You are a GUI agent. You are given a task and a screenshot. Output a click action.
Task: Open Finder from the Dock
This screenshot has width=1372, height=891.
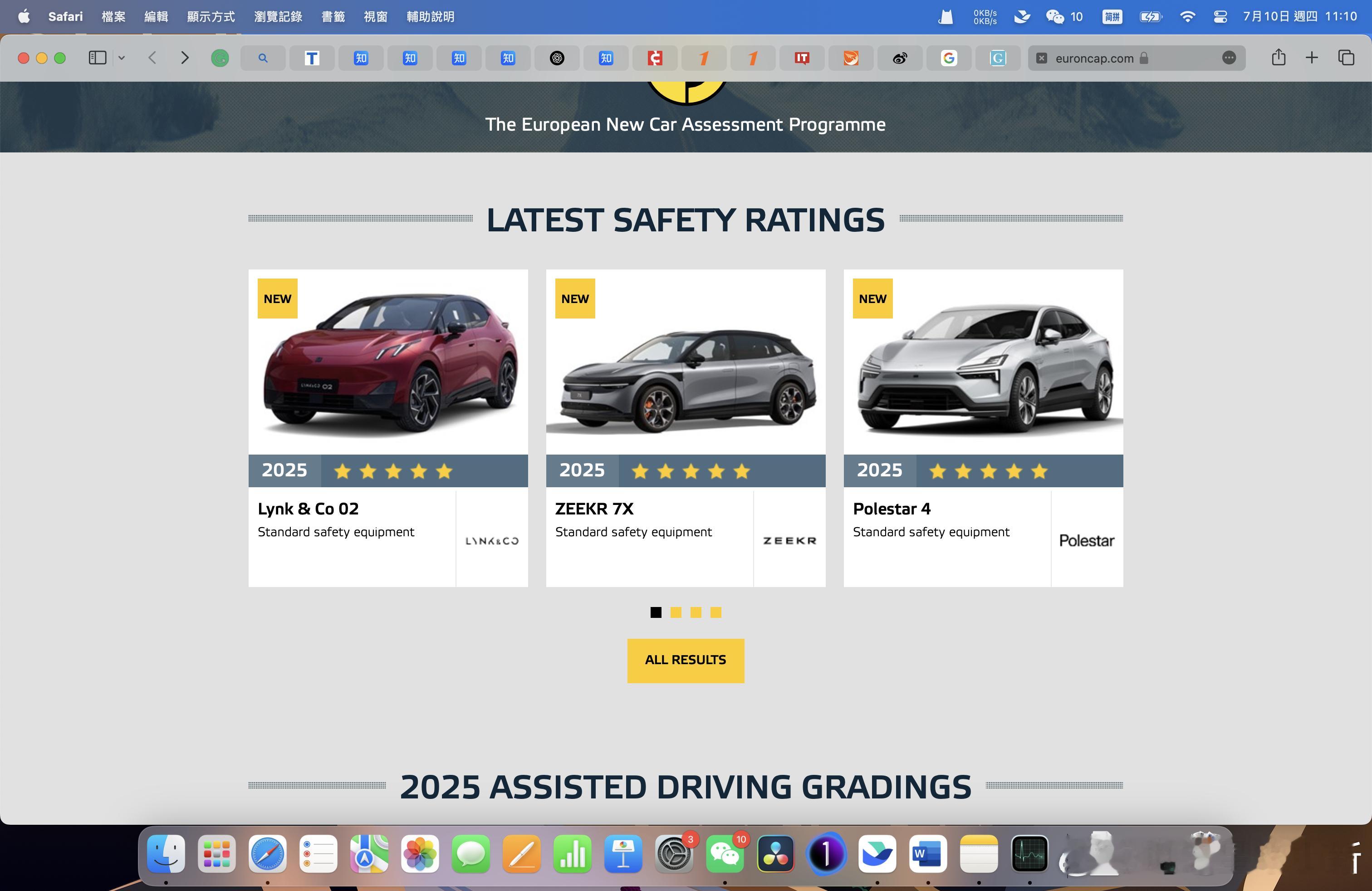[166, 853]
